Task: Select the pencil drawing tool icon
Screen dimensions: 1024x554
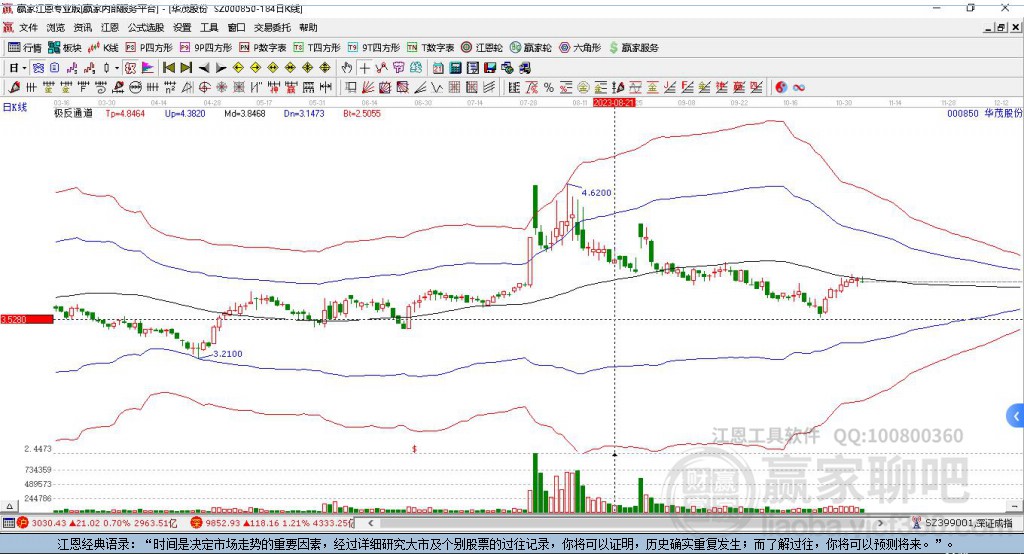Action: 14,87
